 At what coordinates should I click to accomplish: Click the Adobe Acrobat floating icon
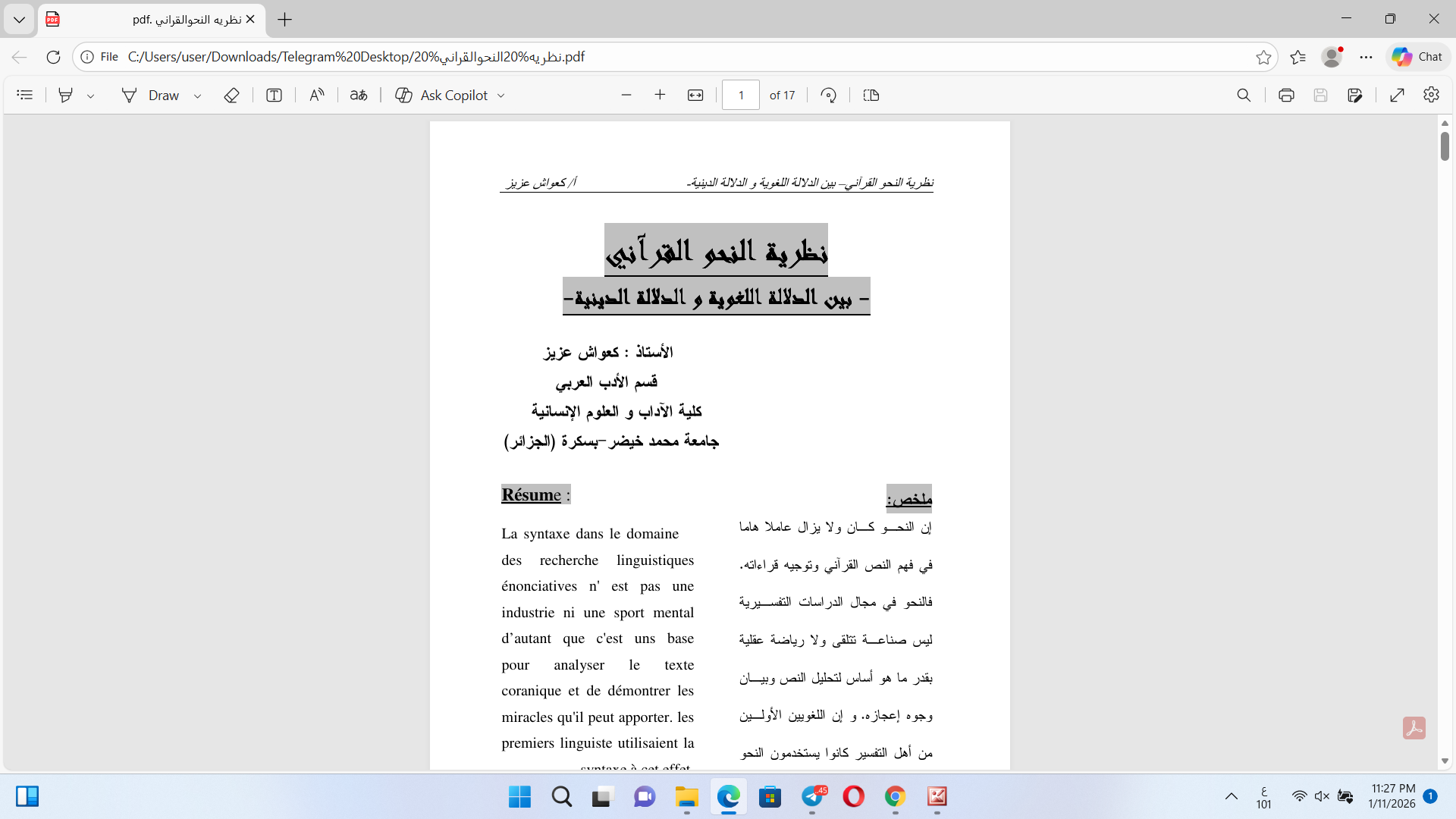coord(1414,728)
